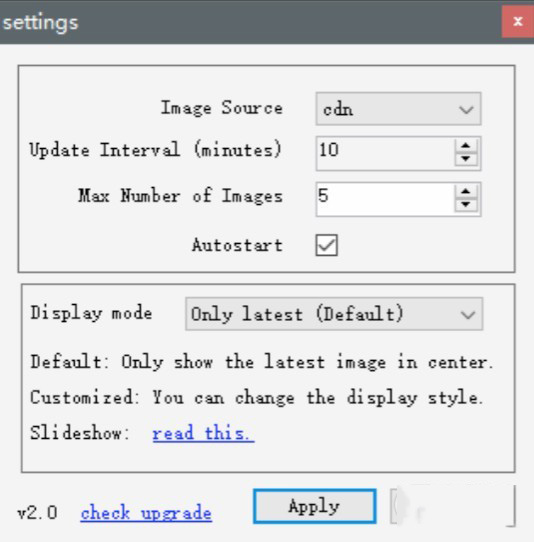This screenshot has height=542, width=534.
Task: Expand the Display mode dropdown
Action: (x=334, y=314)
